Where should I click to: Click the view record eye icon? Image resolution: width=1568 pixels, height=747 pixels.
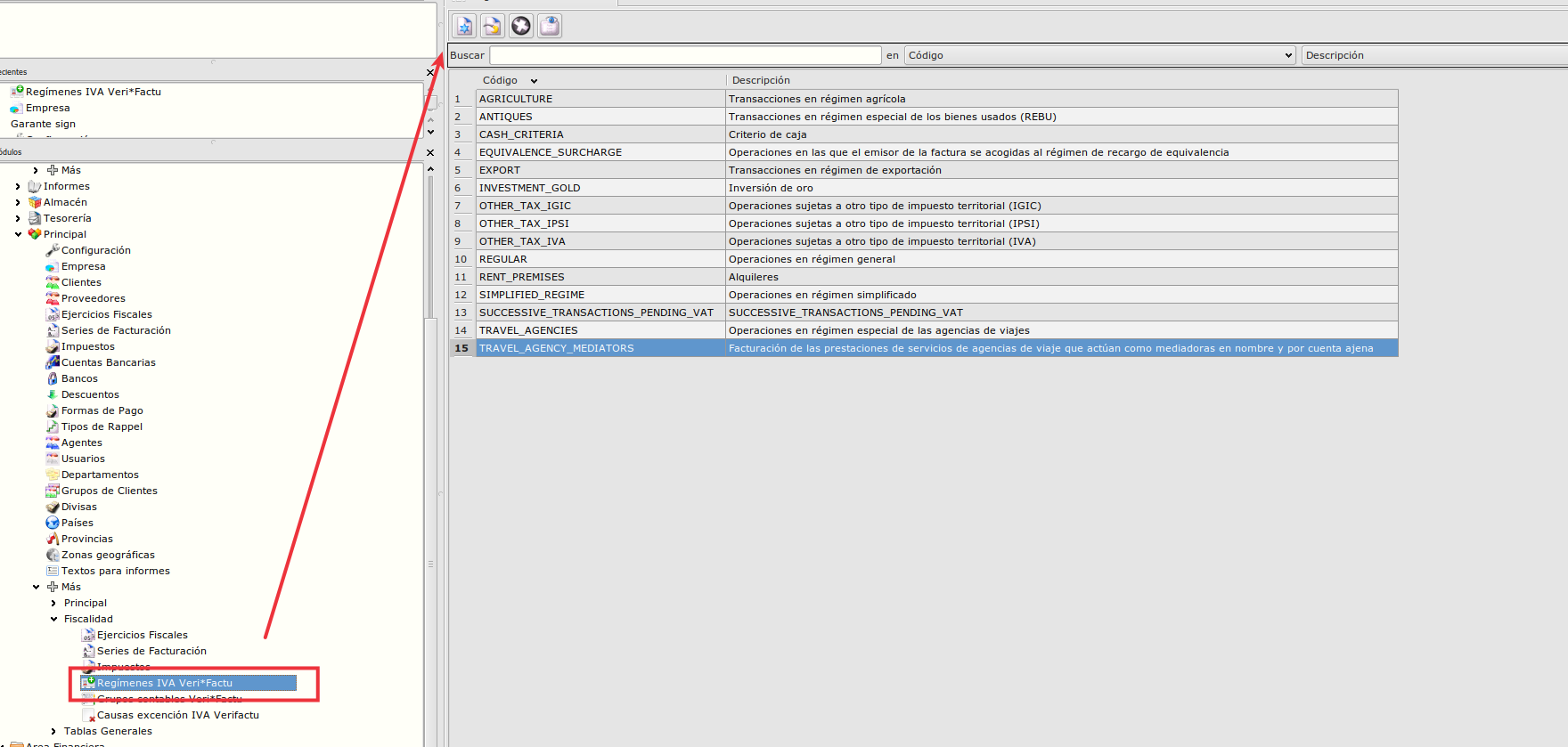(550, 26)
